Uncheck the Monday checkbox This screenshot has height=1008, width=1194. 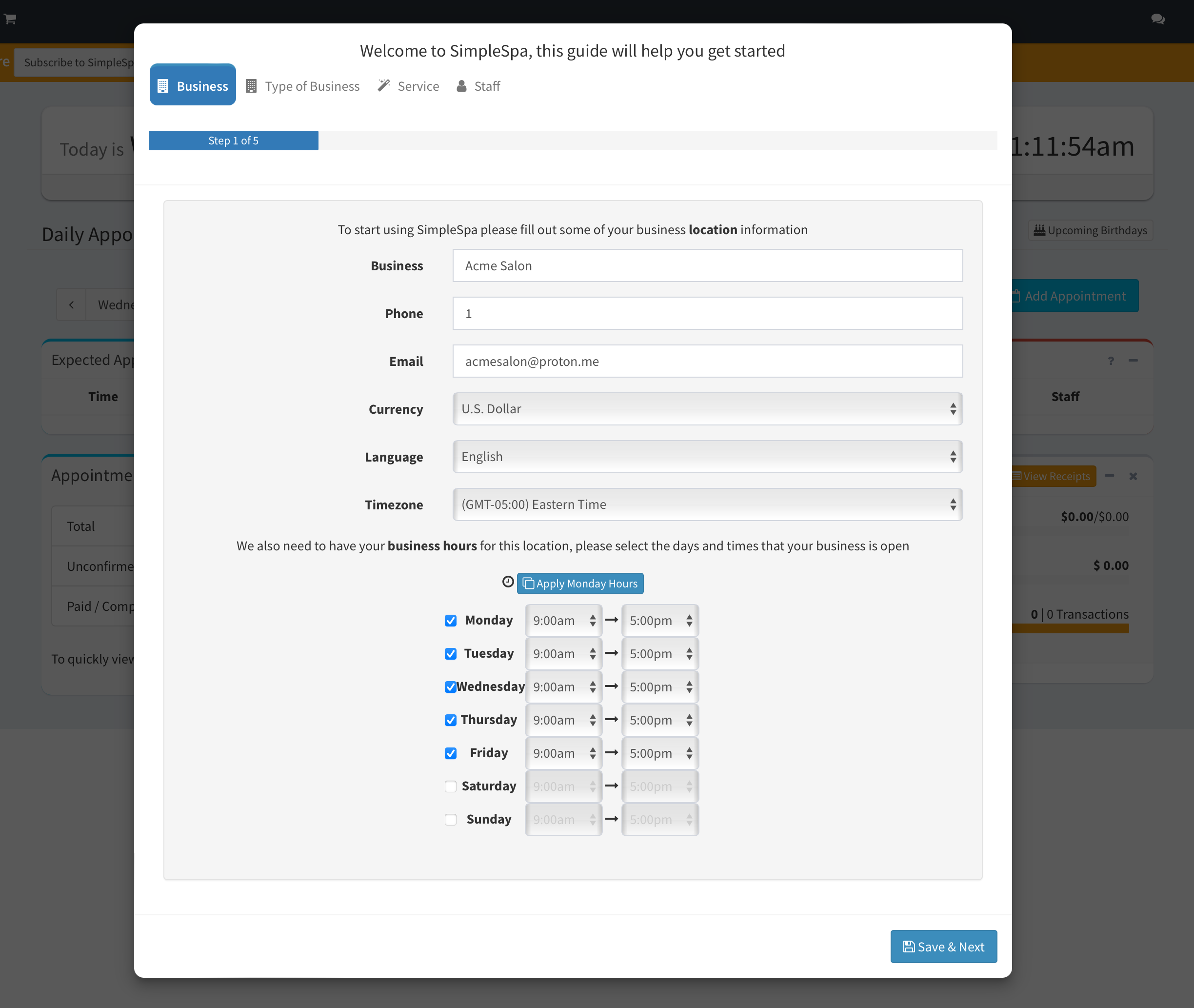[x=451, y=621]
